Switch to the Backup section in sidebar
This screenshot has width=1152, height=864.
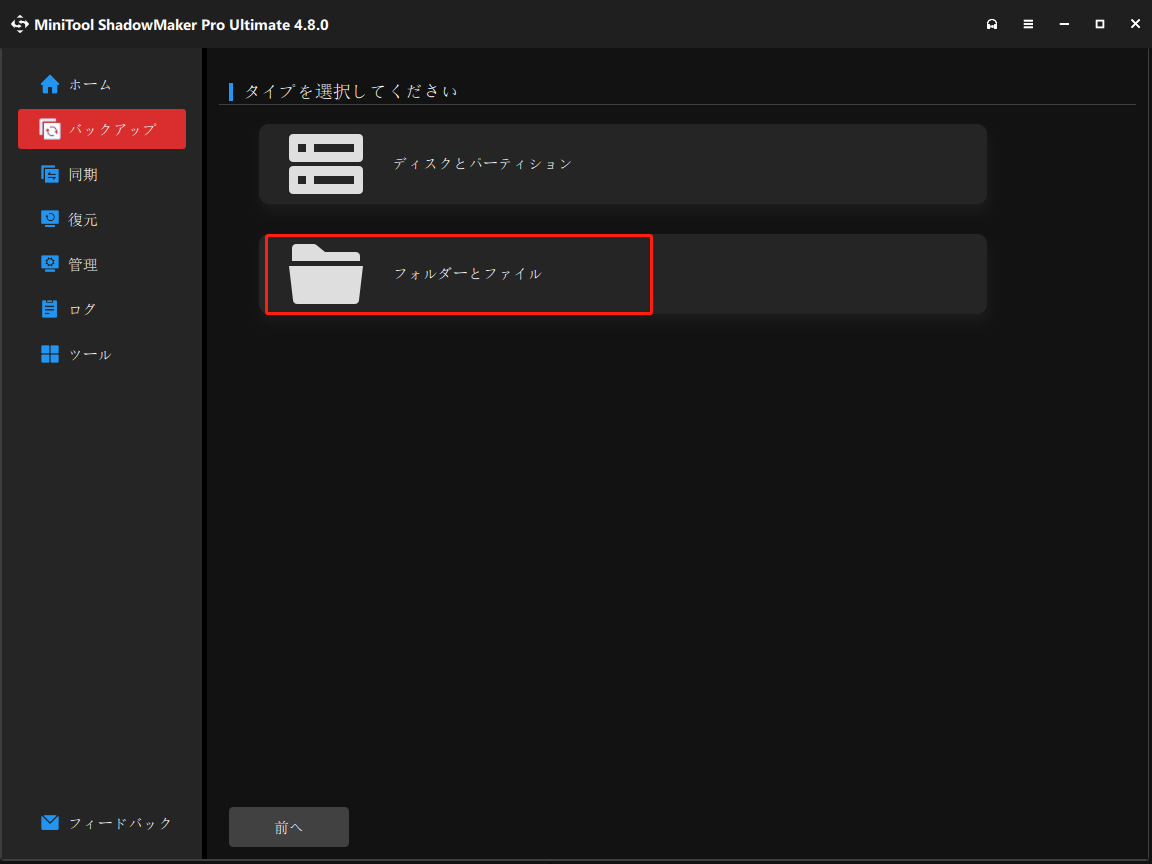100,129
